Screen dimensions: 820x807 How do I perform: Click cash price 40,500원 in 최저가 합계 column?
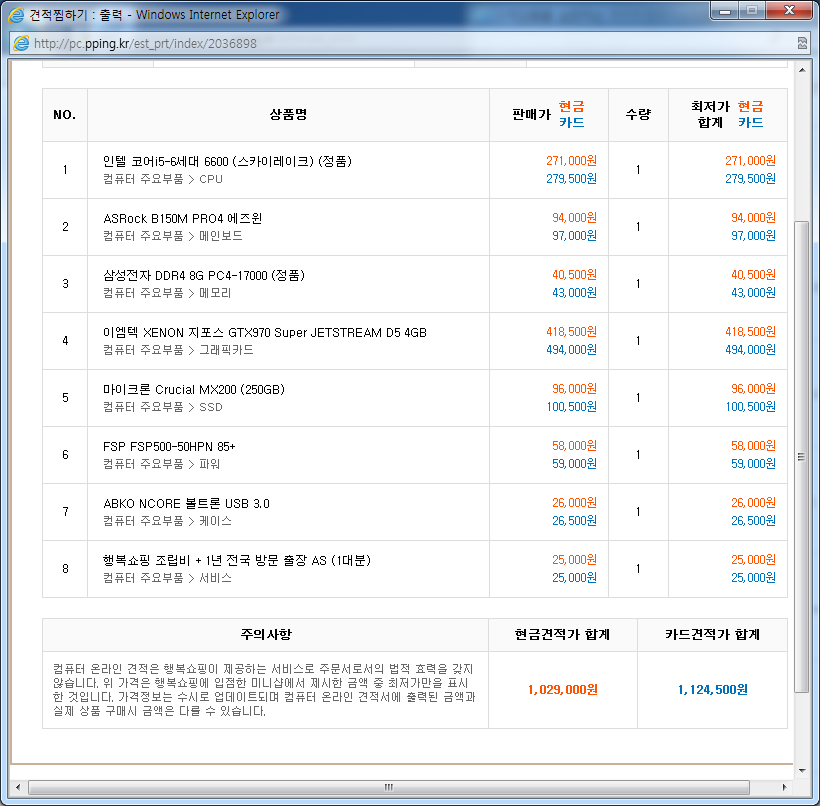point(753,275)
